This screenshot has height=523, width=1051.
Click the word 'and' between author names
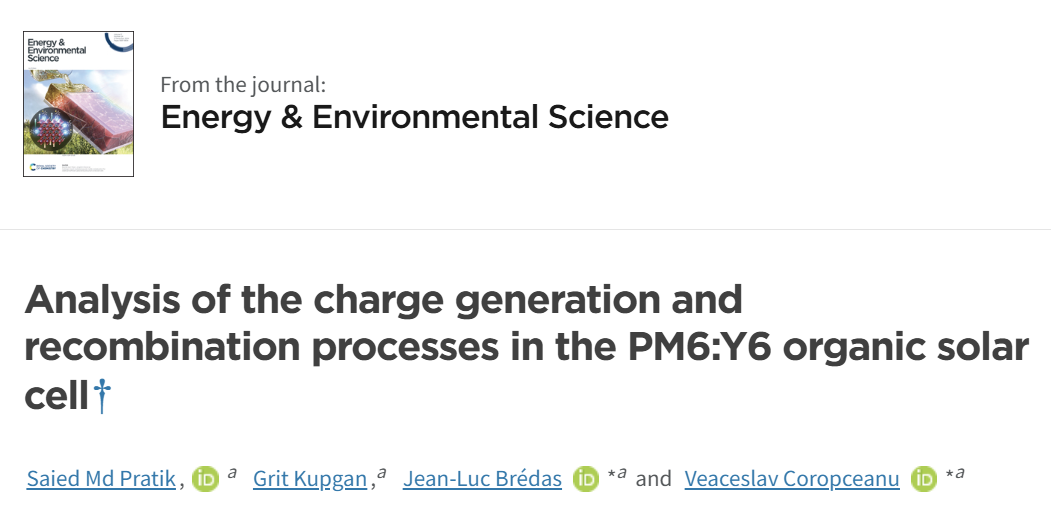[654, 479]
